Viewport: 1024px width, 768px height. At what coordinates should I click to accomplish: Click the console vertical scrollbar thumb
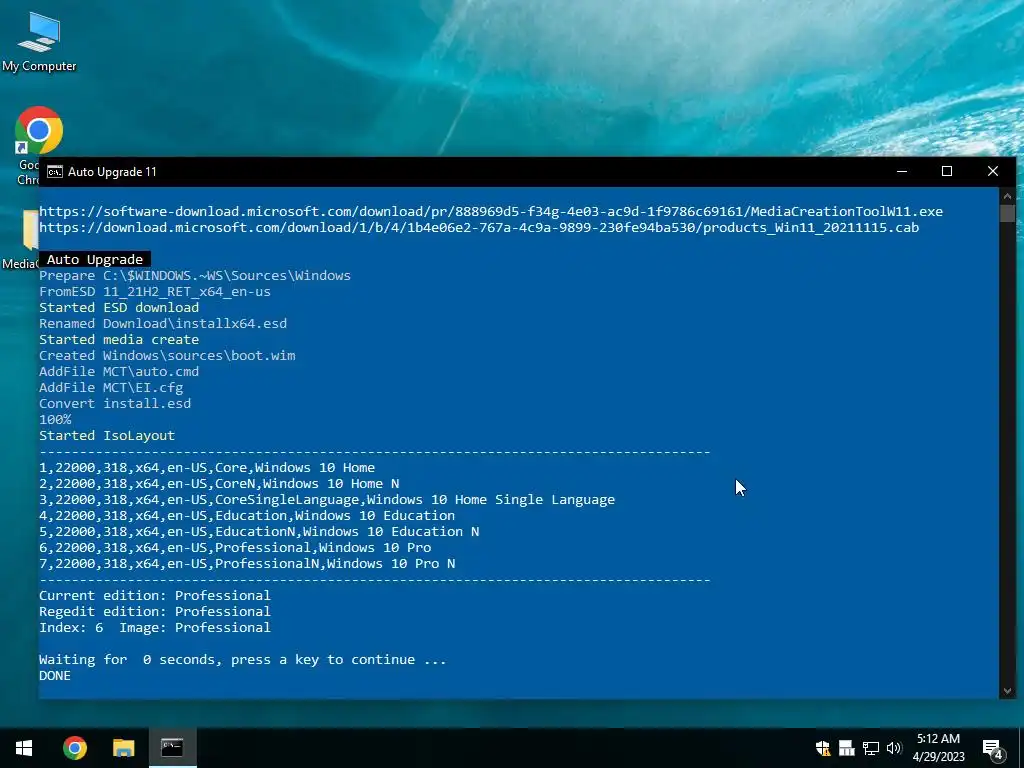coord(1007,214)
